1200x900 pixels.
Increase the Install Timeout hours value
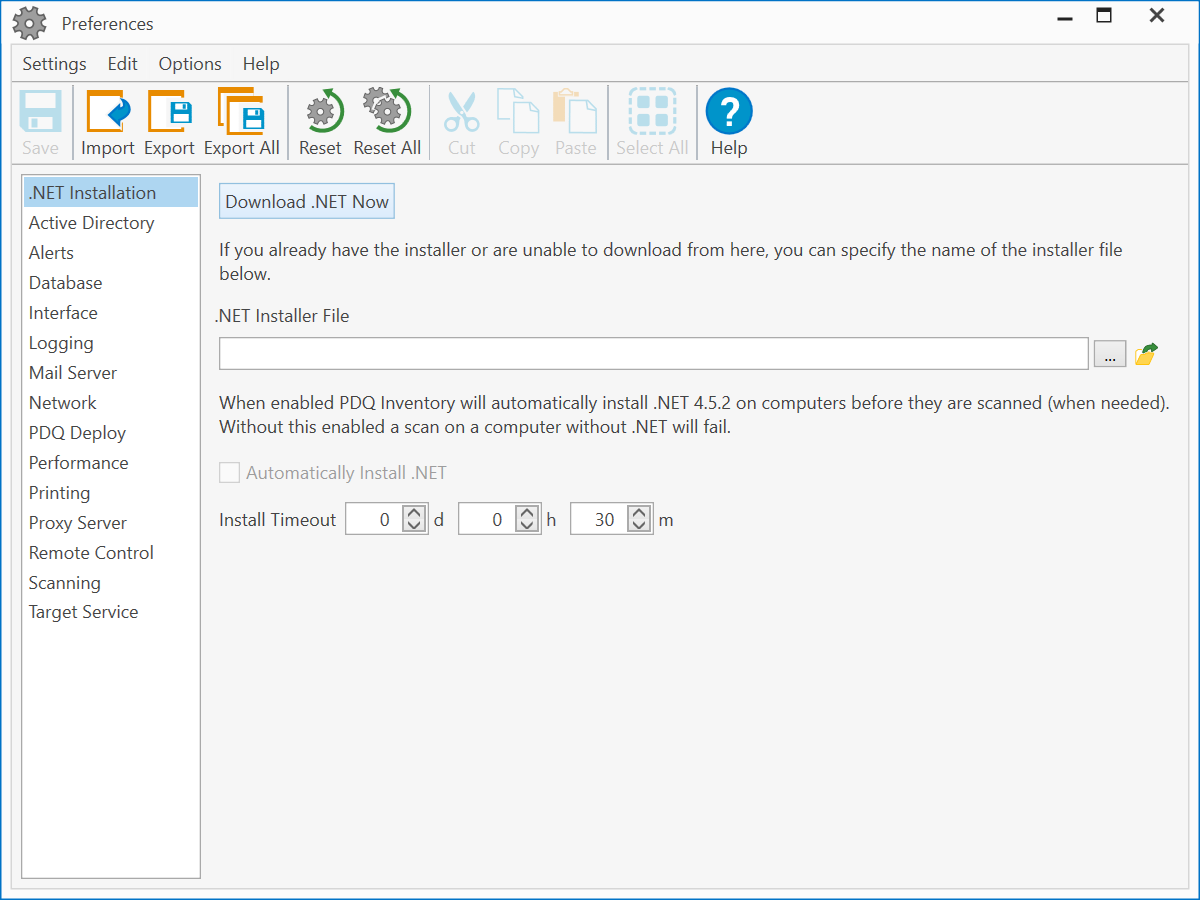[527, 513]
